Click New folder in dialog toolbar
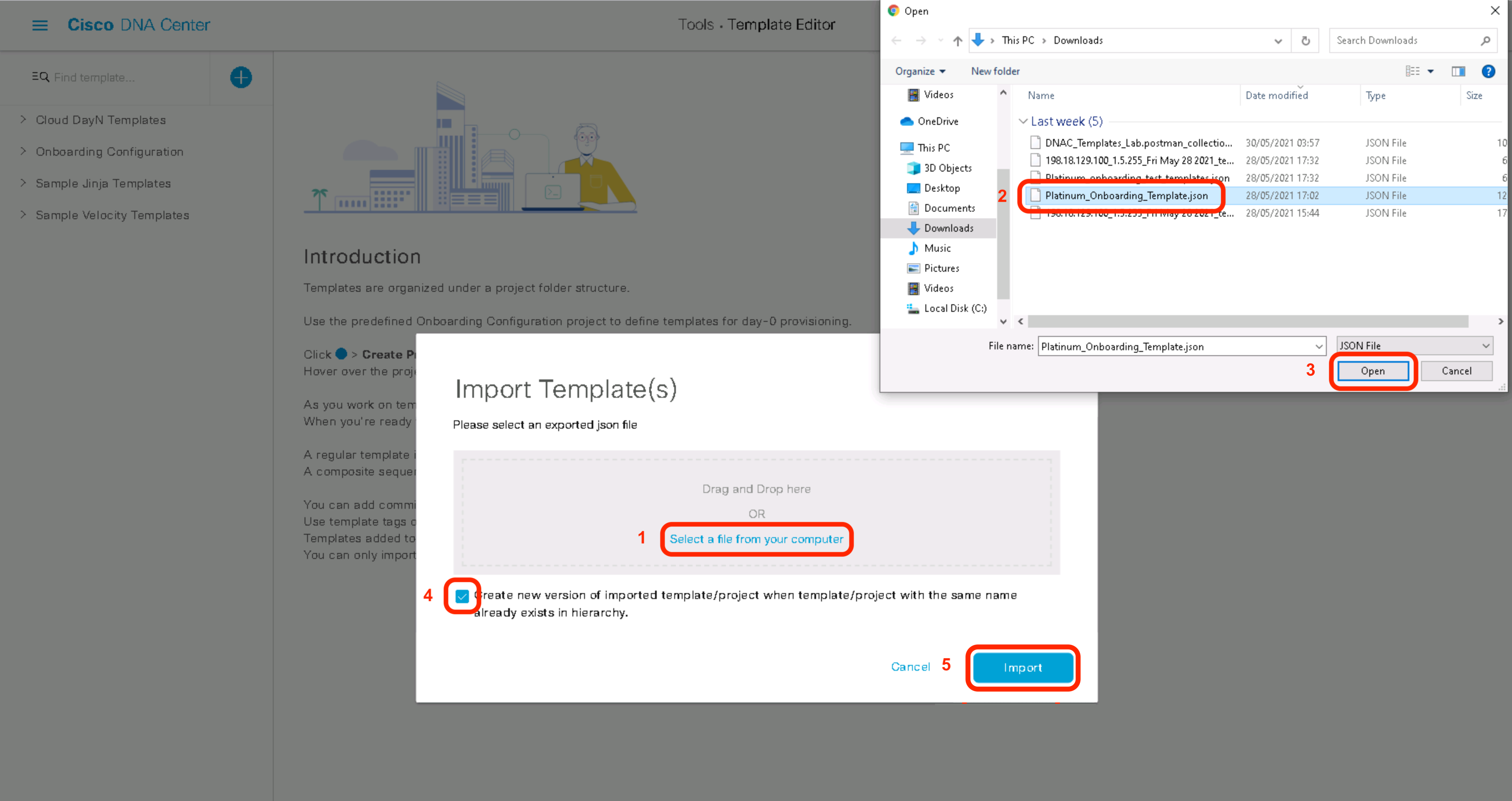The height and width of the screenshot is (801, 1512). [x=995, y=72]
